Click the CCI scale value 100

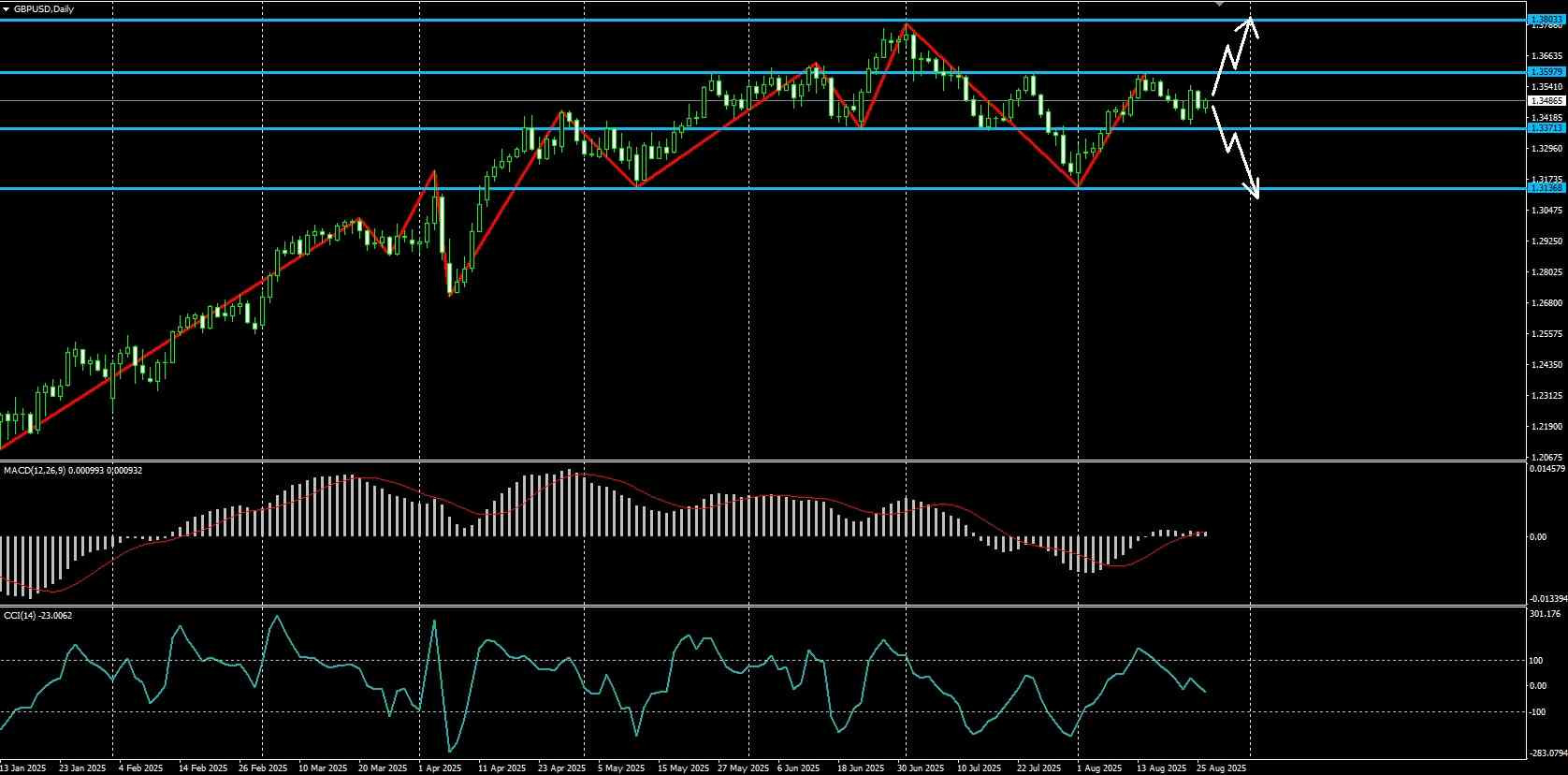click(x=1535, y=660)
